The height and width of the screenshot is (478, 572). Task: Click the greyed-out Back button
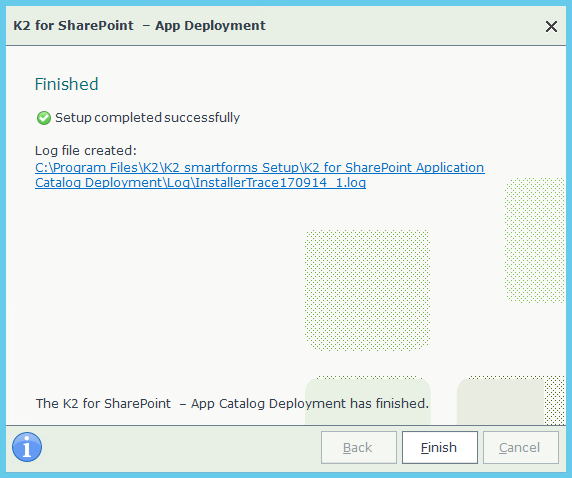pyautogui.click(x=359, y=447)
